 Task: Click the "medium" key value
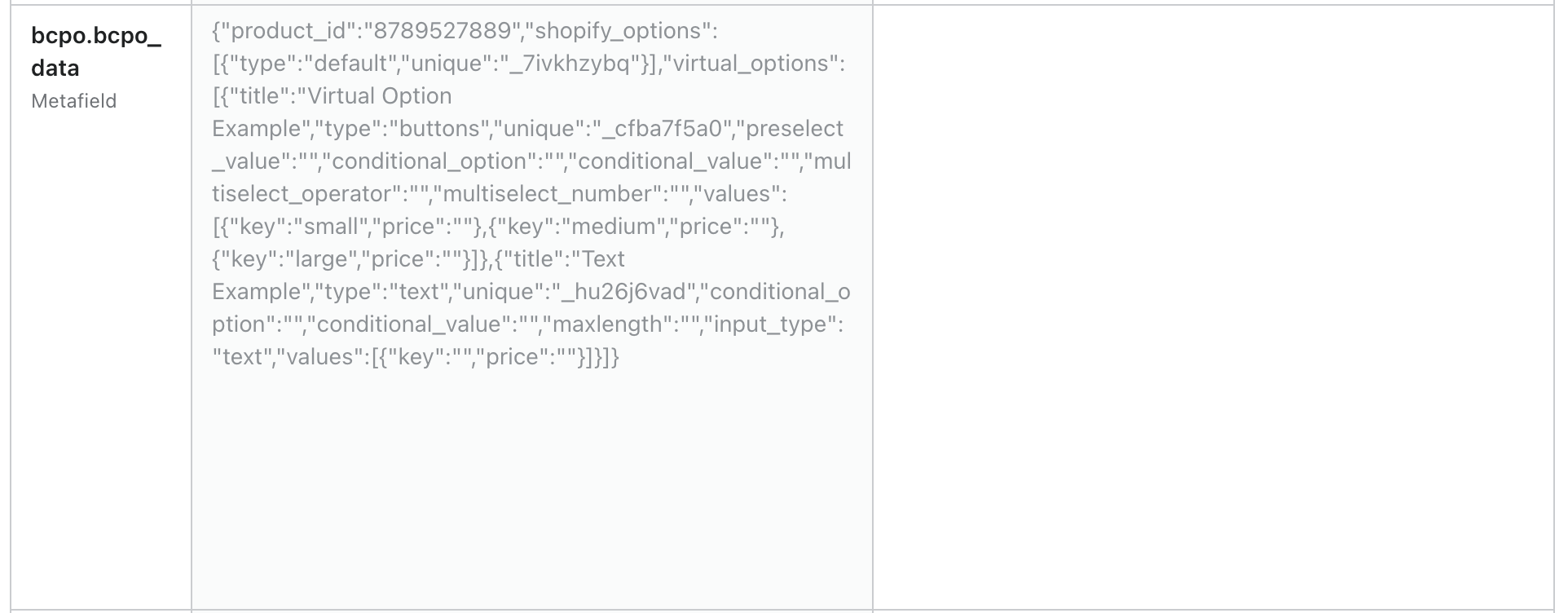(x=614, y=227)
